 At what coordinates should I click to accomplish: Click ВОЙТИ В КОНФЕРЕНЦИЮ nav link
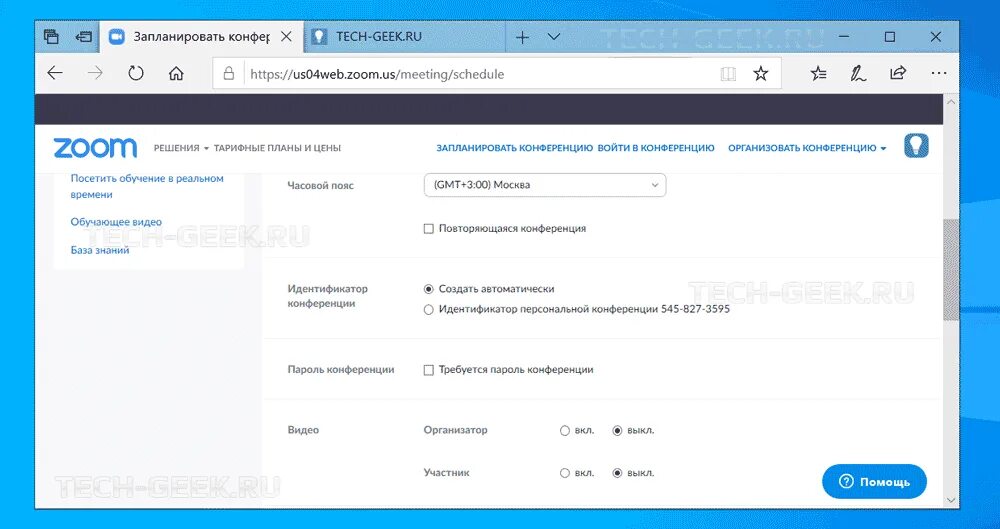click(656, 148)
